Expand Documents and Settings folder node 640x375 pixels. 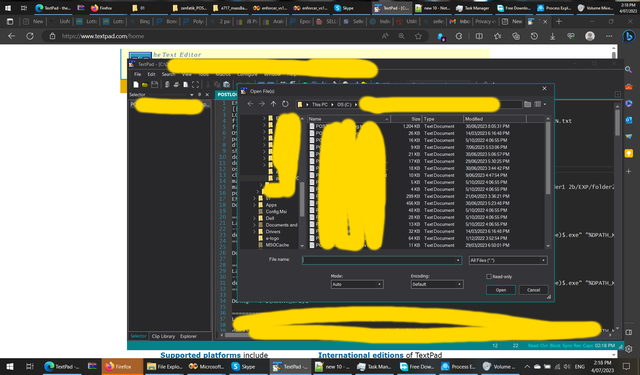[x=254, y=225]
